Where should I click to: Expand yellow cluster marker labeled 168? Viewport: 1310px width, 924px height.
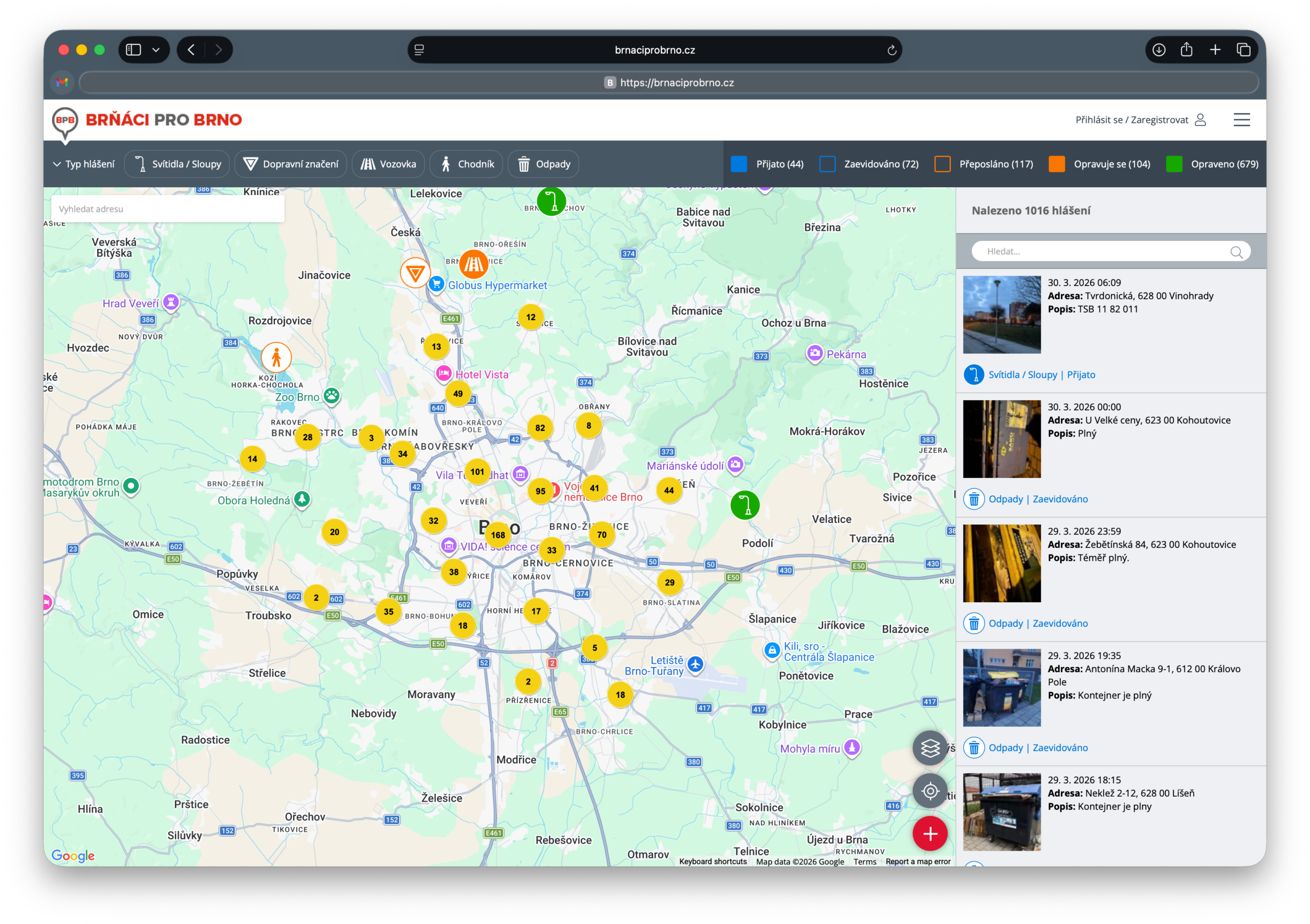pyautogui.click(x=497, y=535)
